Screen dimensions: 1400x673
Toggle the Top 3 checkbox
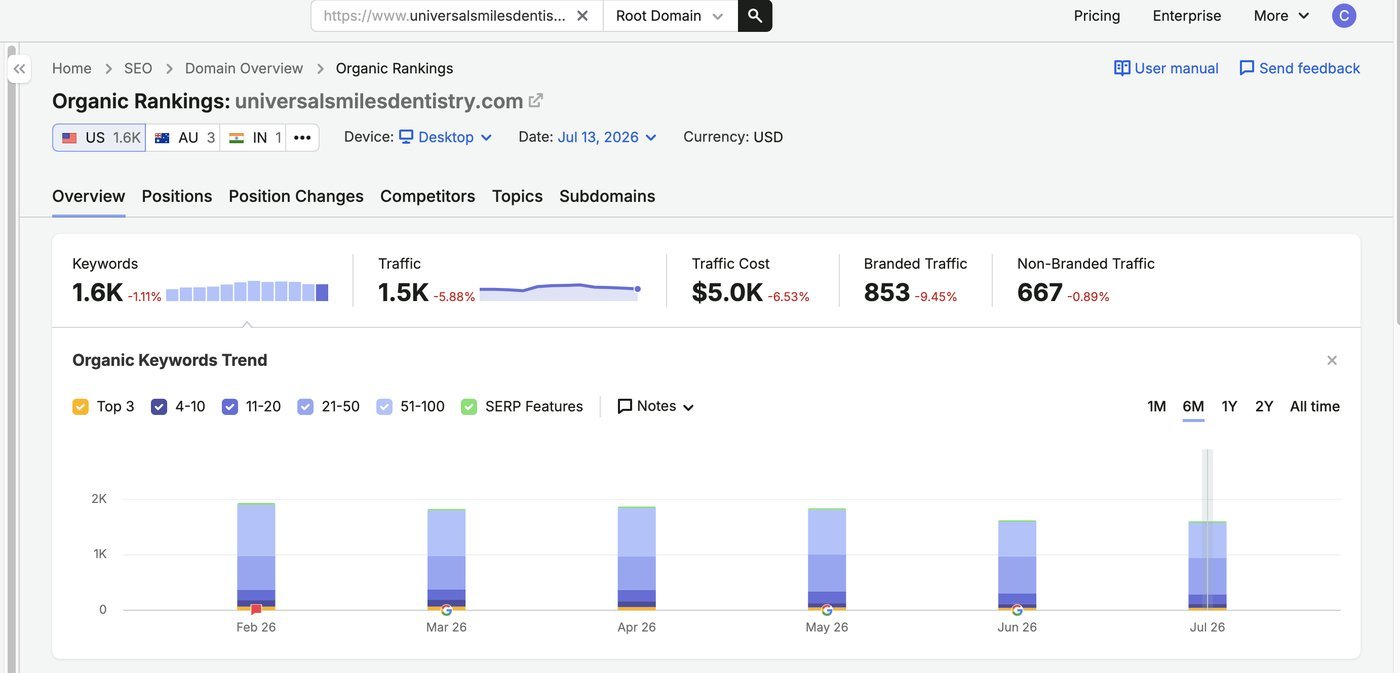(x=80, y=407)
